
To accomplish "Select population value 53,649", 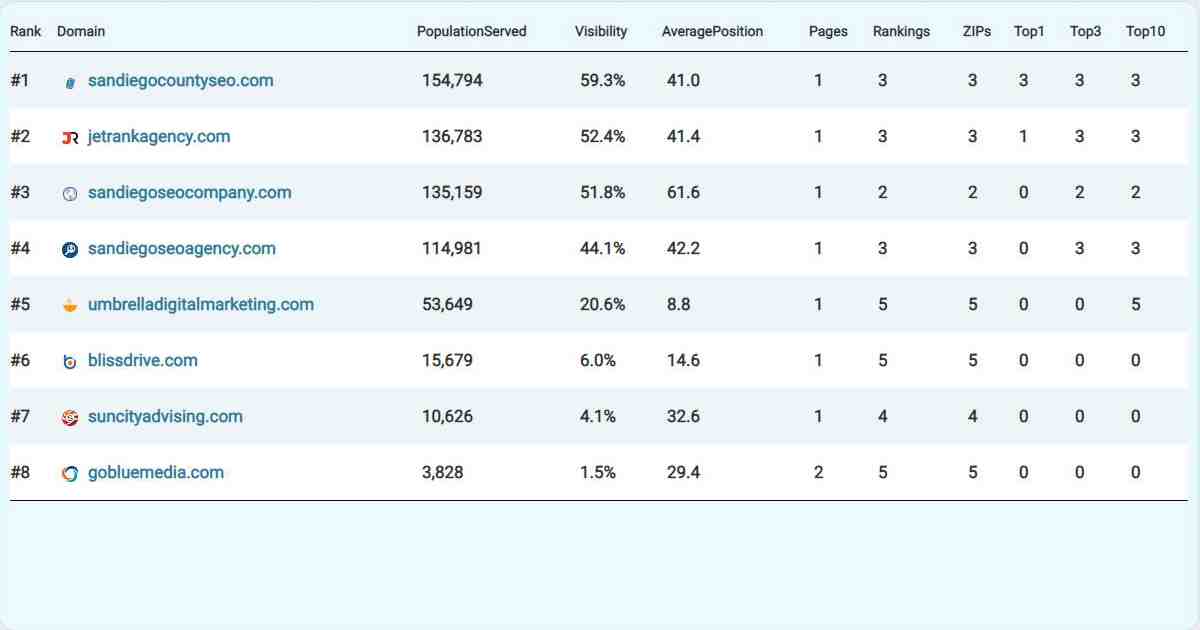I will tap(448, 305).
